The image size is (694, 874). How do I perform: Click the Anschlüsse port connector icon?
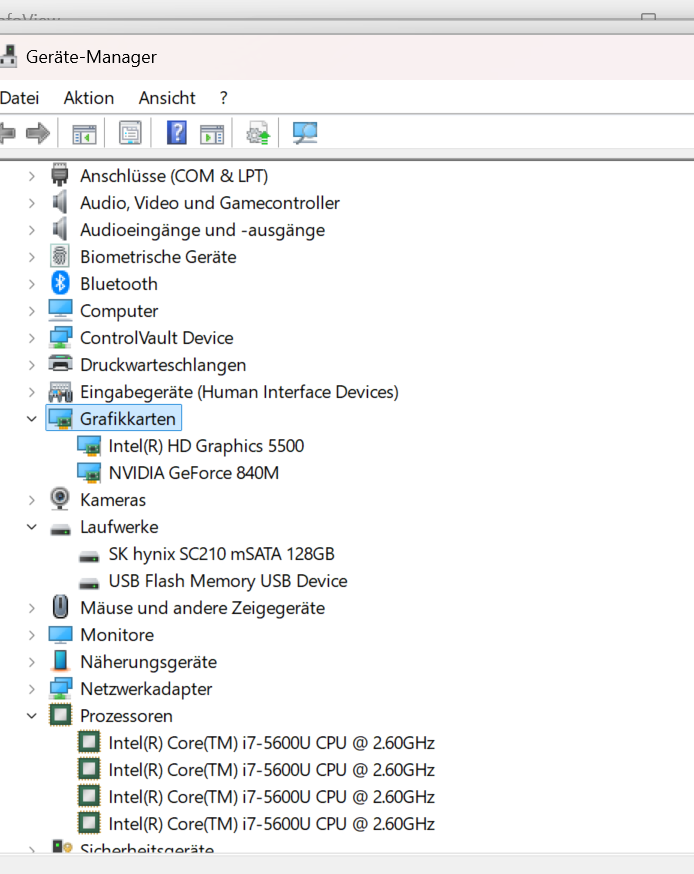pos(60,175)
